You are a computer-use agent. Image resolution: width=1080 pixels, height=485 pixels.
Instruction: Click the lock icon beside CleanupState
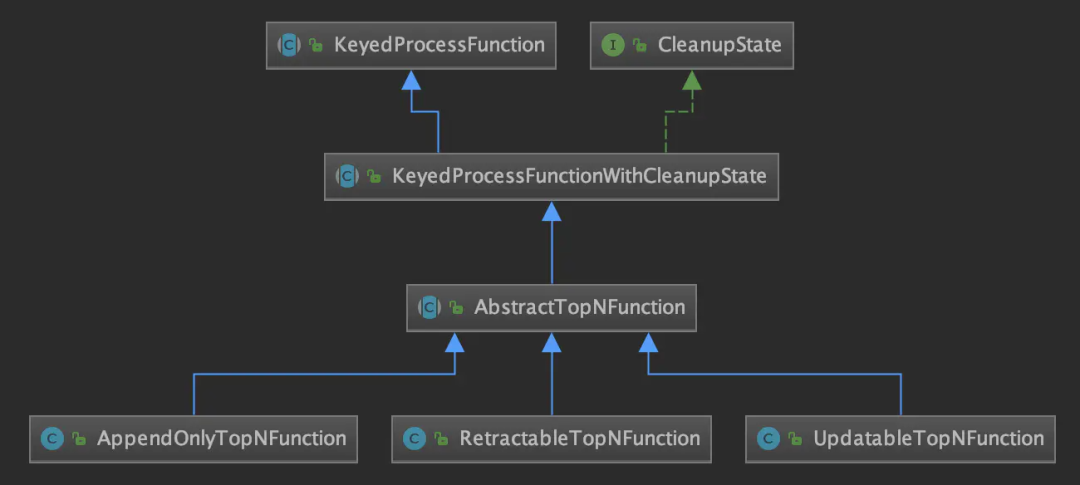639,46
